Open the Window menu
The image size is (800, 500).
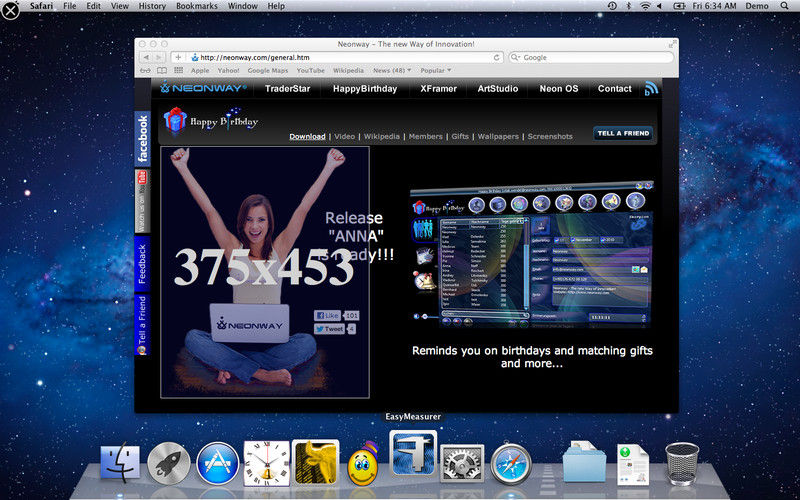(242, 6)
